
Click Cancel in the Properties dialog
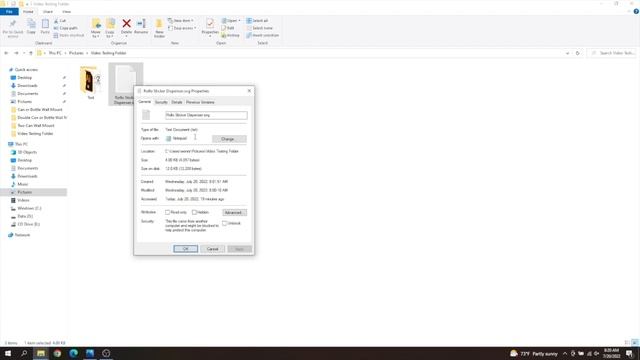pyautogui.click(x=212, y=249)
